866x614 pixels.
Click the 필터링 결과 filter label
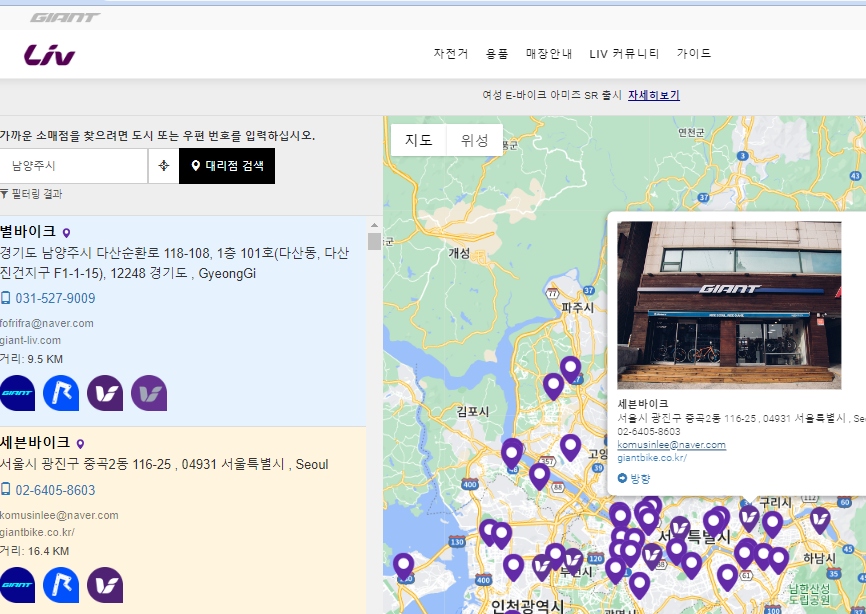[36, 194]
